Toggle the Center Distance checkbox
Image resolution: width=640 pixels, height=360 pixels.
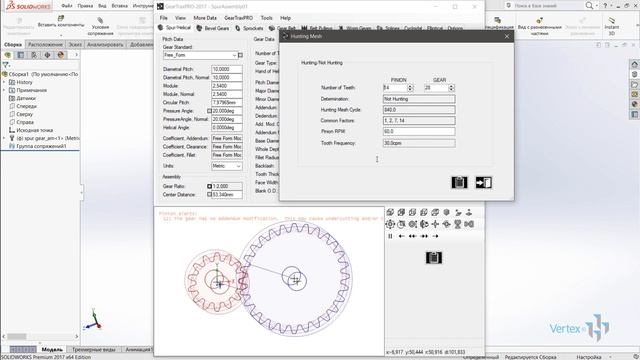click(x=209, y=195)
